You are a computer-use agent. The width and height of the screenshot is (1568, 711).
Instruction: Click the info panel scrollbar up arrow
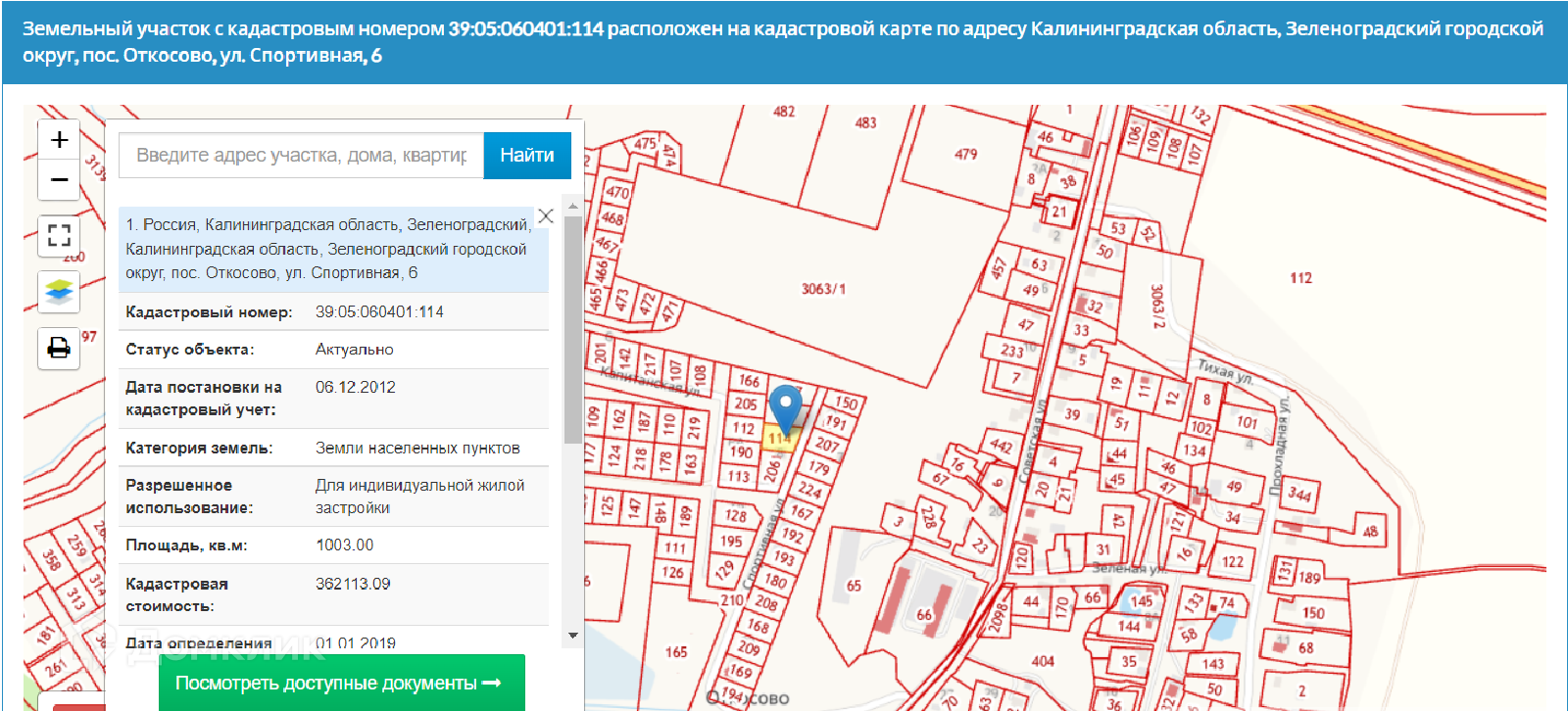click(x=573, y=208)
